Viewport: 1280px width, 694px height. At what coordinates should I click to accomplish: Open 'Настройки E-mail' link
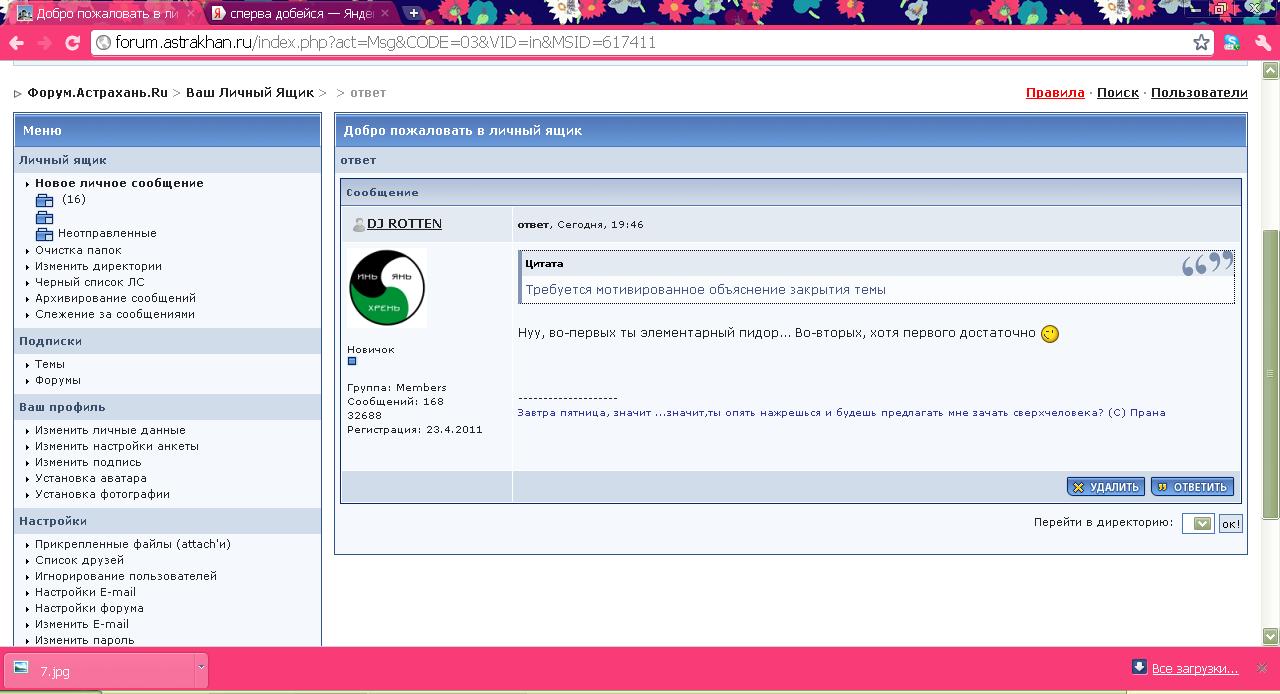[85, 592]
